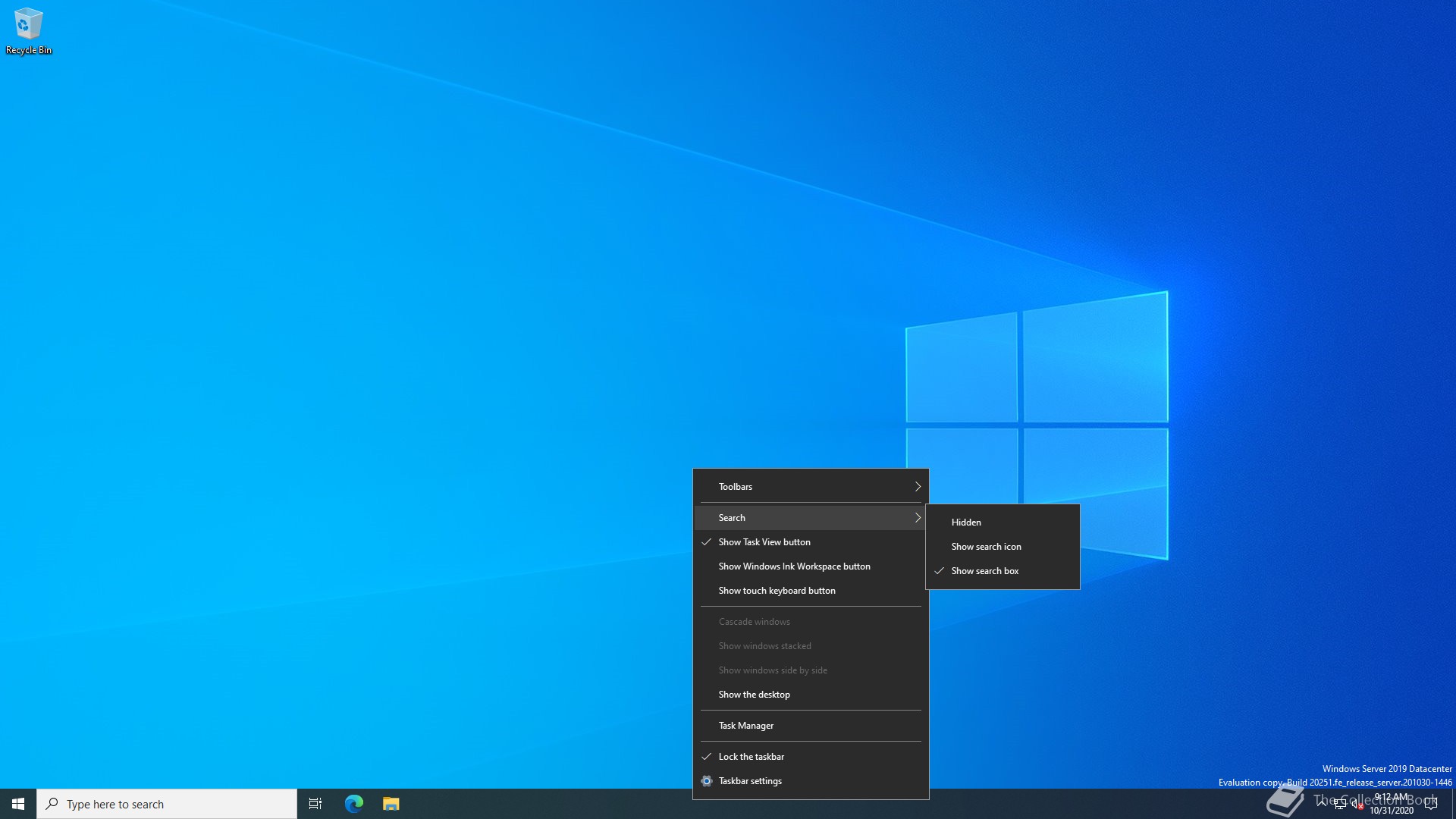Click the Type here to search box
Screen dimensions: 1456x819
point(167,804)
